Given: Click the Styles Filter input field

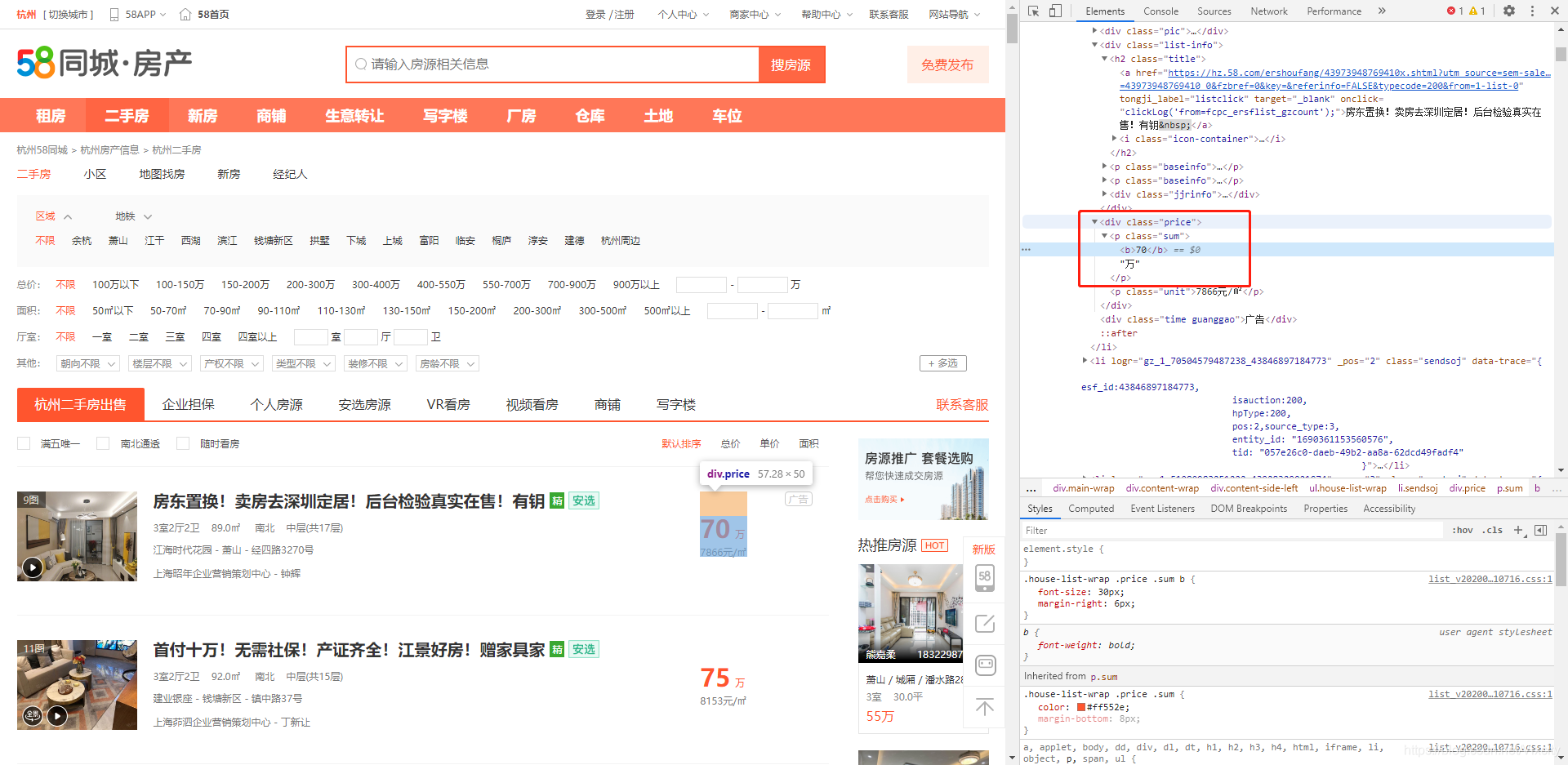Looking at the screenshot, I should coord(1232,530).
